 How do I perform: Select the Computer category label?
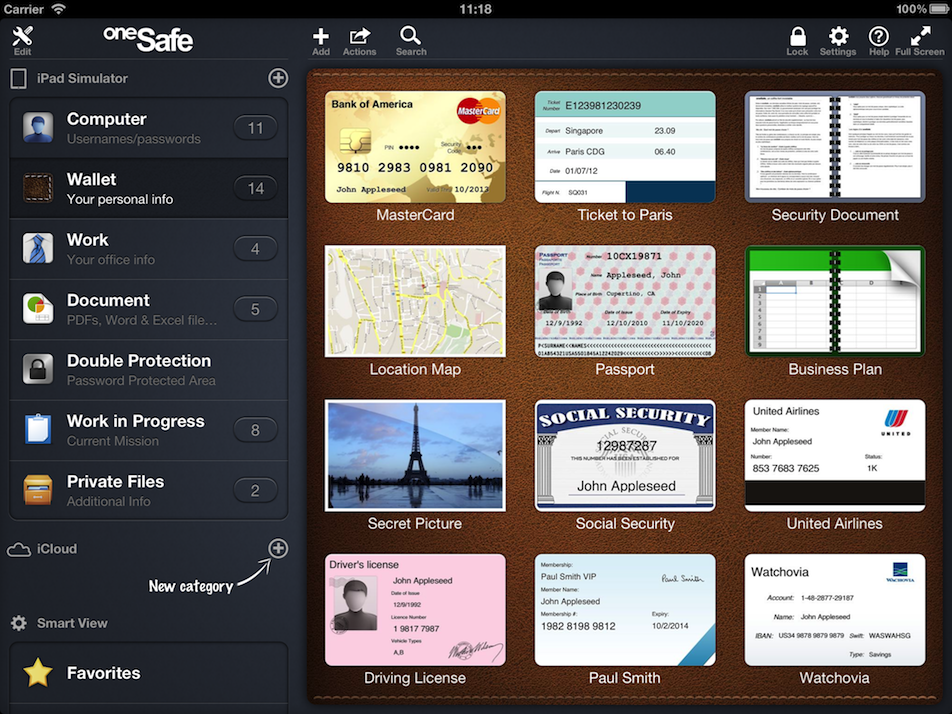pos(107,119)
